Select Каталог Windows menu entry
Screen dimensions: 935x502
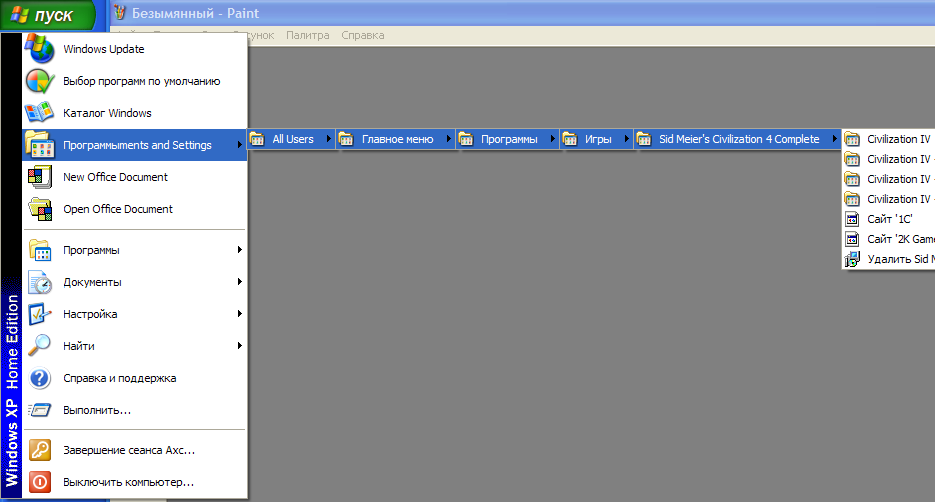pos(134,113)
